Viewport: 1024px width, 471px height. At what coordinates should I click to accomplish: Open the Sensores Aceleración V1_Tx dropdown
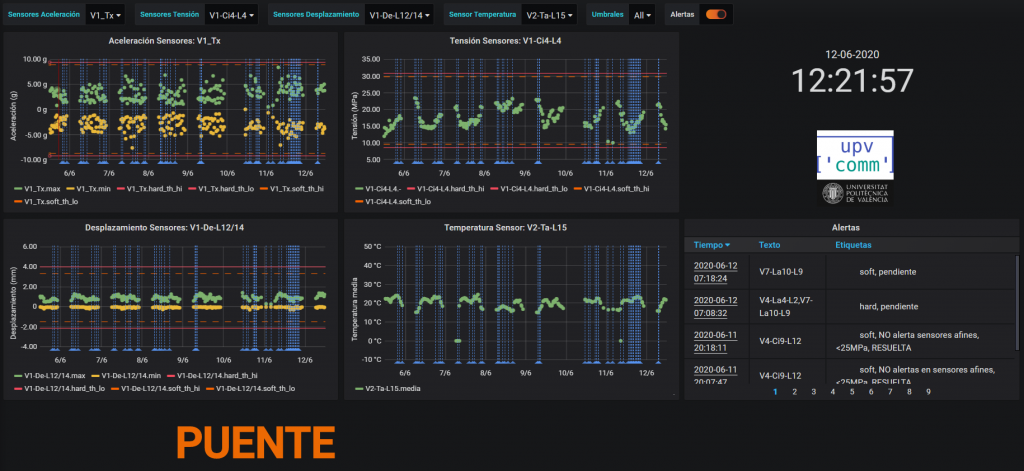coord(105,14)
